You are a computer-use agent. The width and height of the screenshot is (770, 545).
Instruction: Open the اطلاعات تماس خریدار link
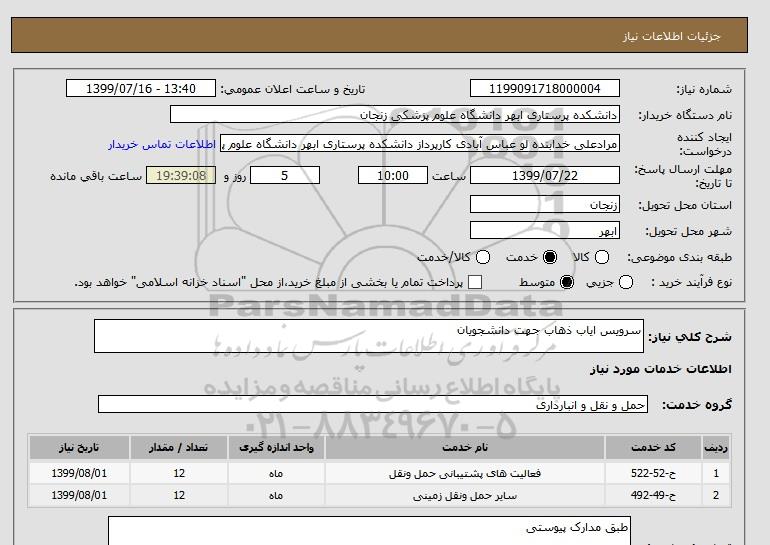162,144
